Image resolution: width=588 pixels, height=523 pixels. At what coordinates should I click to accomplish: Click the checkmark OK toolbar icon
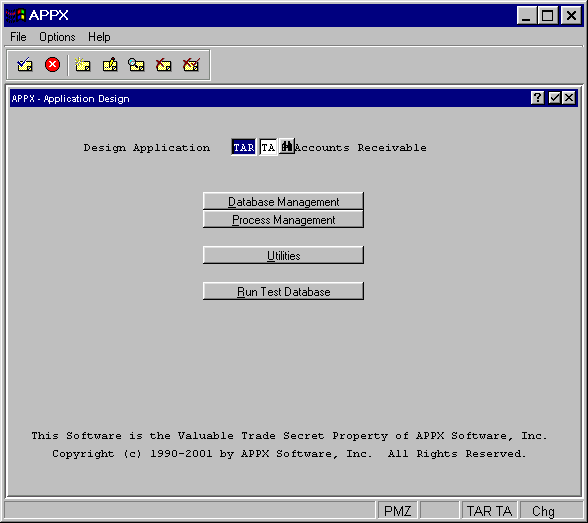25,65
